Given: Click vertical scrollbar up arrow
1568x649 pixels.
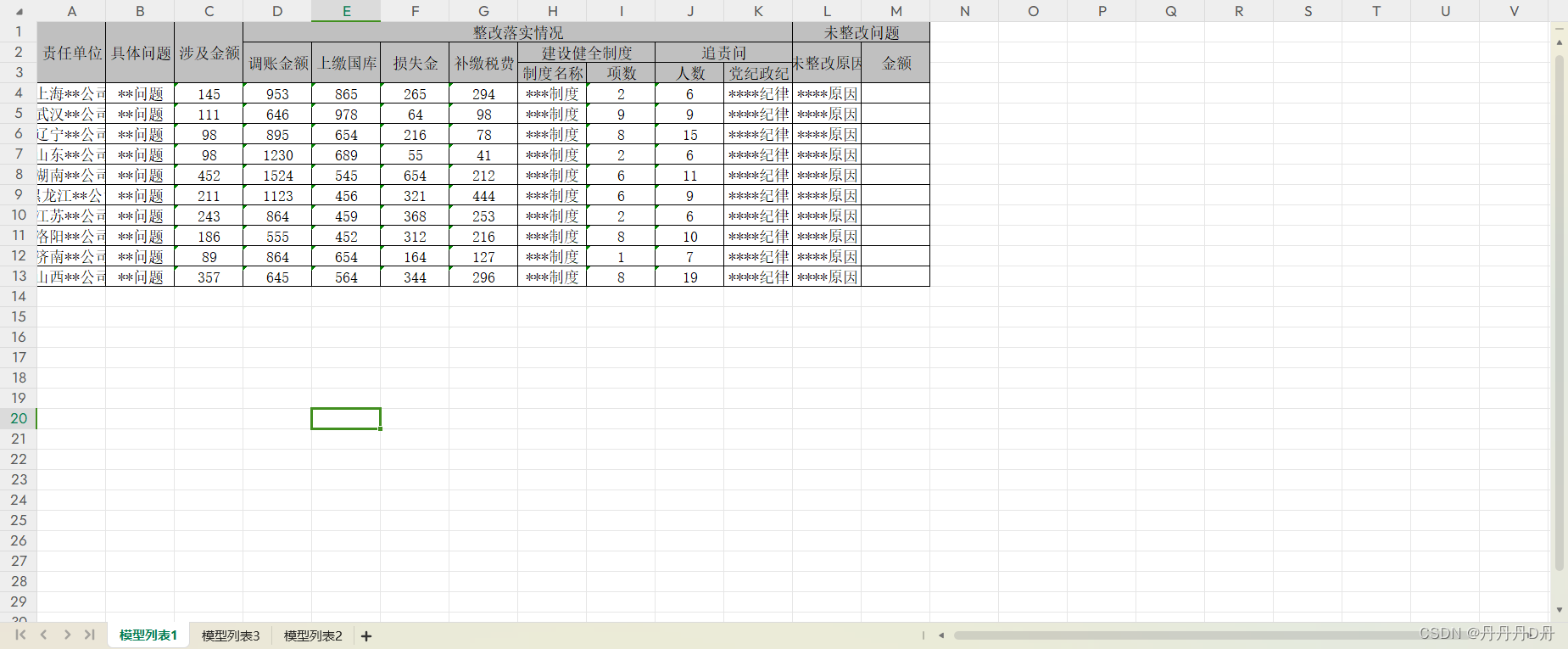Looking at the screenshot, I should click(x=1560, y=41).
